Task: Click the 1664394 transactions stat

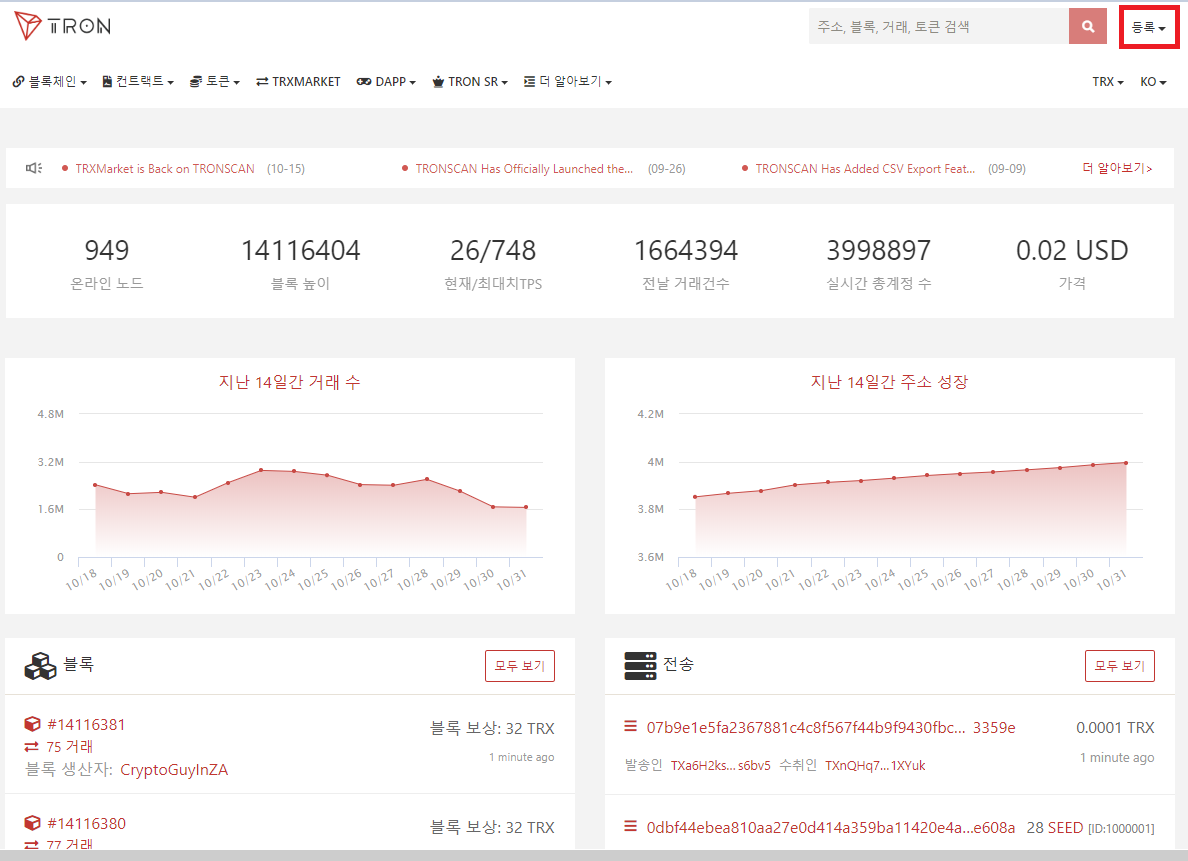Action: [686, 263]
